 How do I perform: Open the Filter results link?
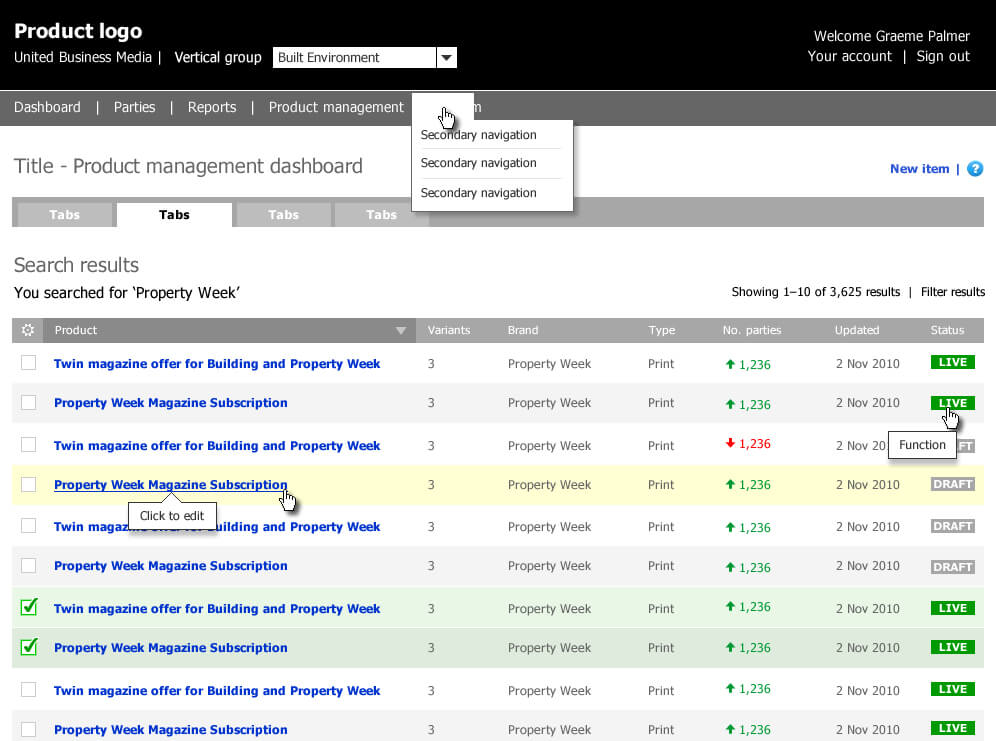coord(952,292)
